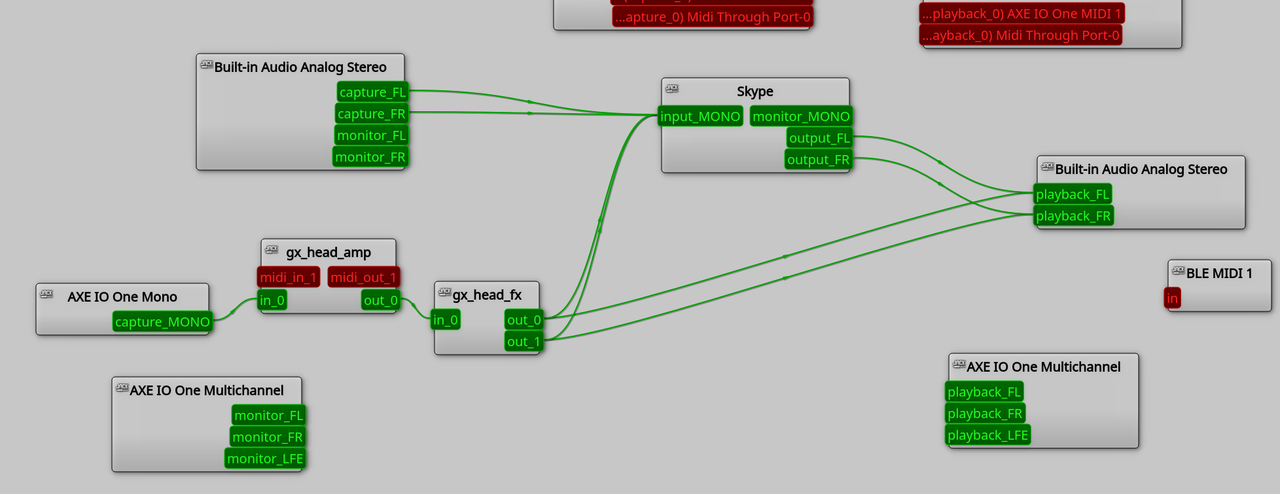Select the monitor_LFE port

tap(265, 458)
